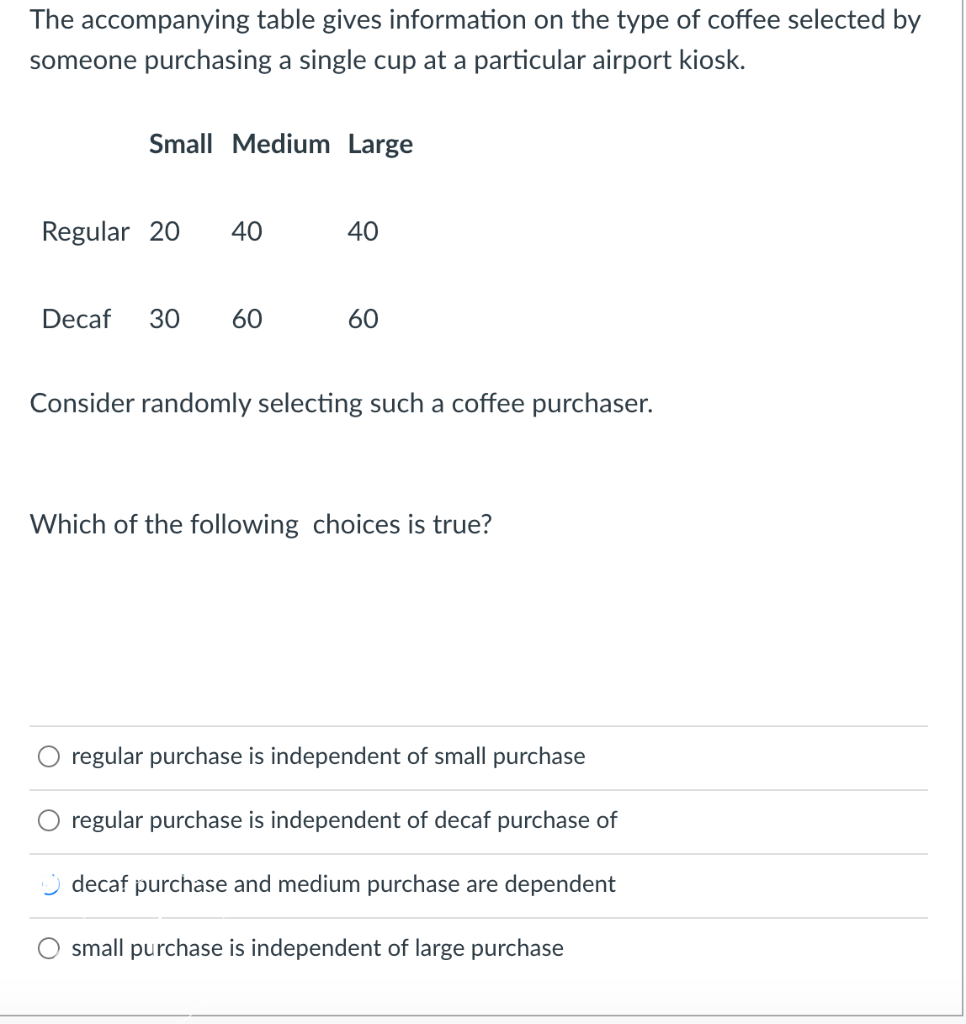Click the question text "Which of the following choices is true?"
The height and width of the screenshot is (1024, 966).
(x=260, y=524)
